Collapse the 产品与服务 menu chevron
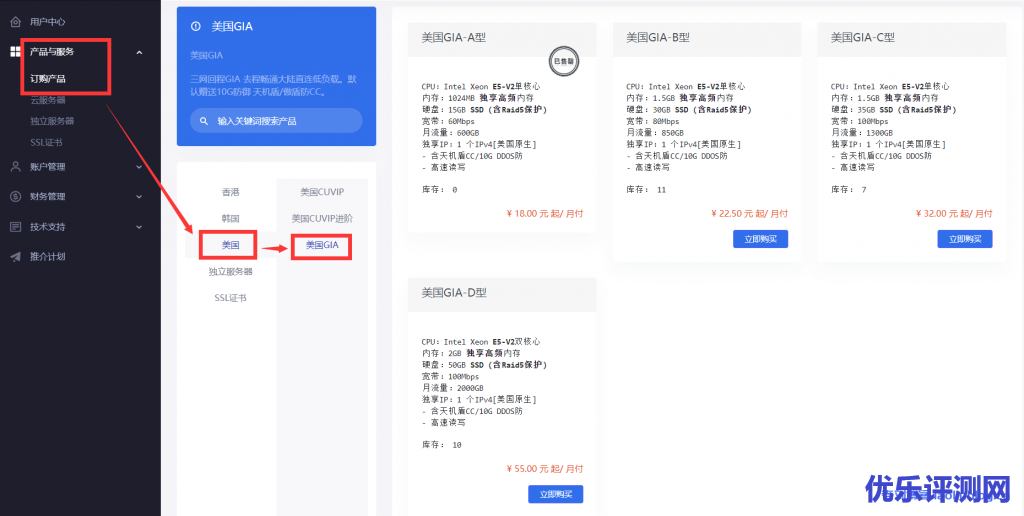The height and width of the screenshot is (516, 1024). coord(139,52)
